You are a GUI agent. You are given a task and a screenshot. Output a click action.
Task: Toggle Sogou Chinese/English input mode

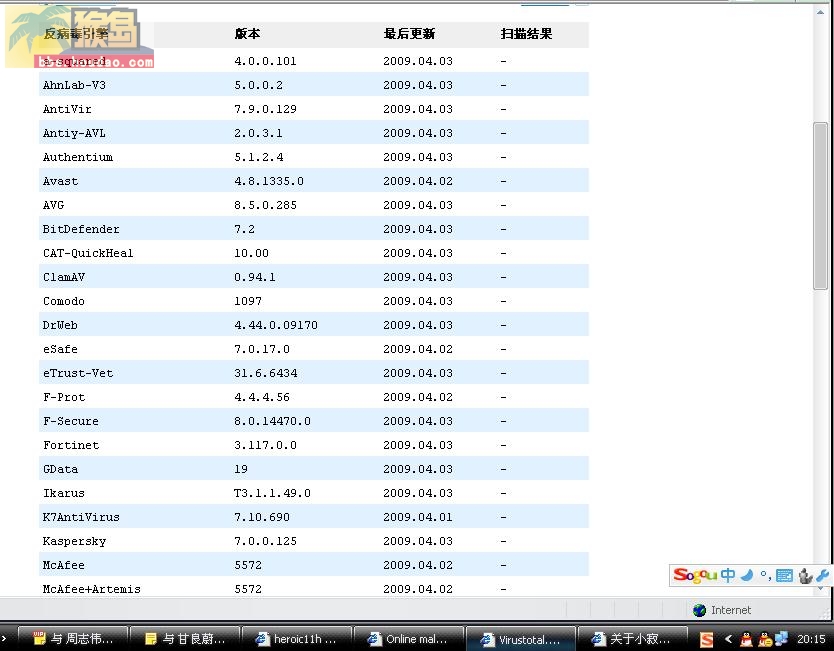(728, 575)
